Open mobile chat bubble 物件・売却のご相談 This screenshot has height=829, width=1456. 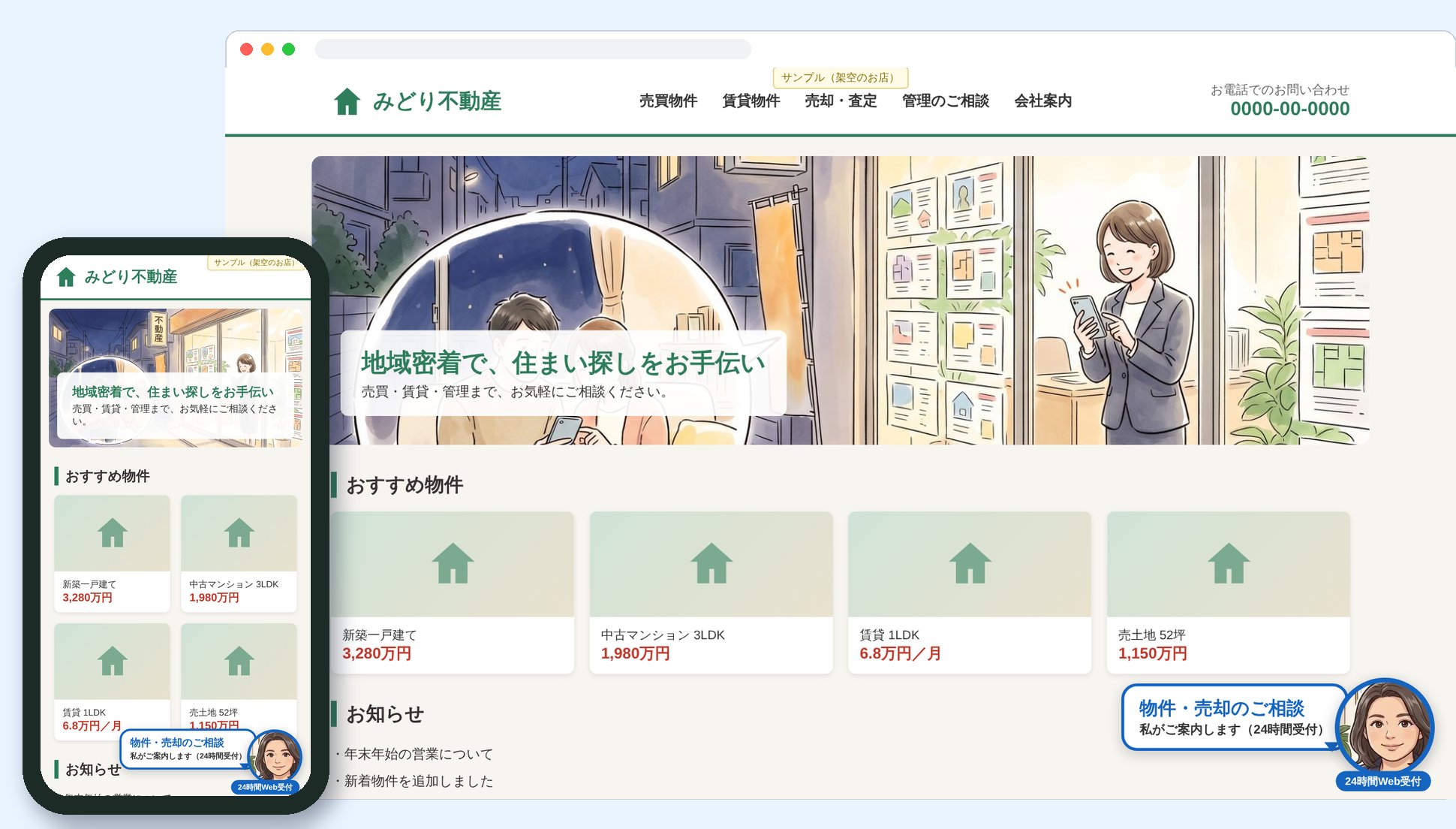185,749
